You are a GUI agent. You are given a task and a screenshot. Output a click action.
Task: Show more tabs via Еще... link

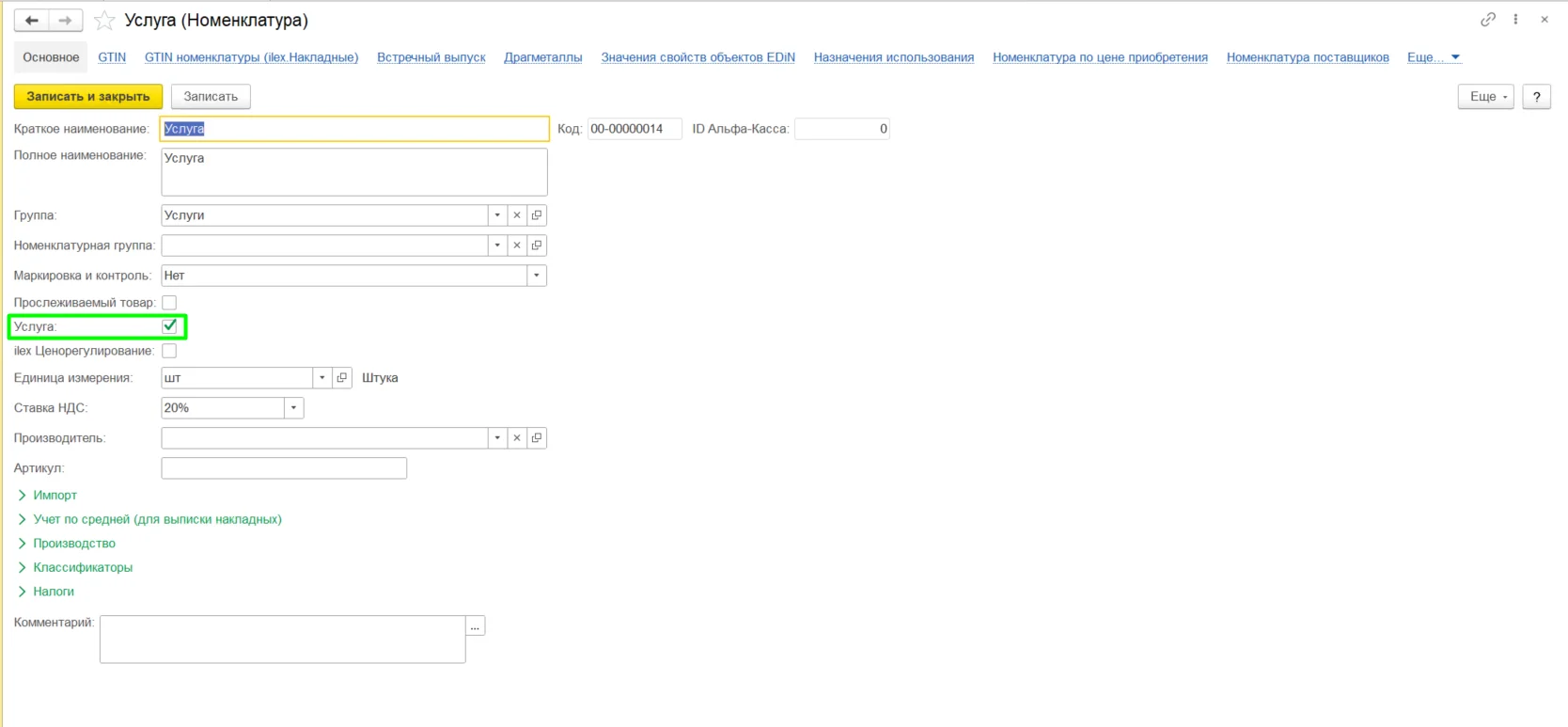click(x=1434, y=57)
